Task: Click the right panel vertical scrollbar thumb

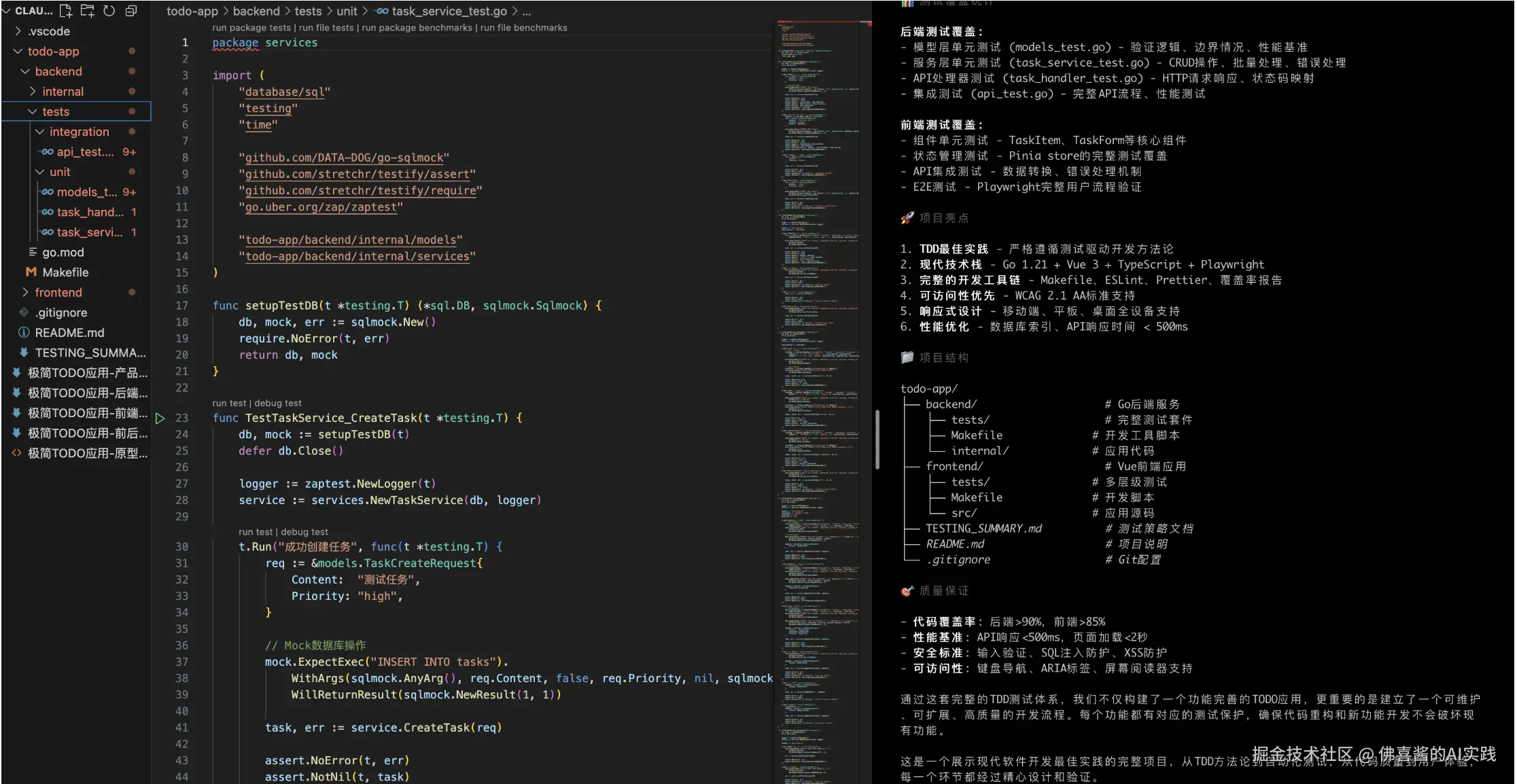Action: click(x=877, y=439)
